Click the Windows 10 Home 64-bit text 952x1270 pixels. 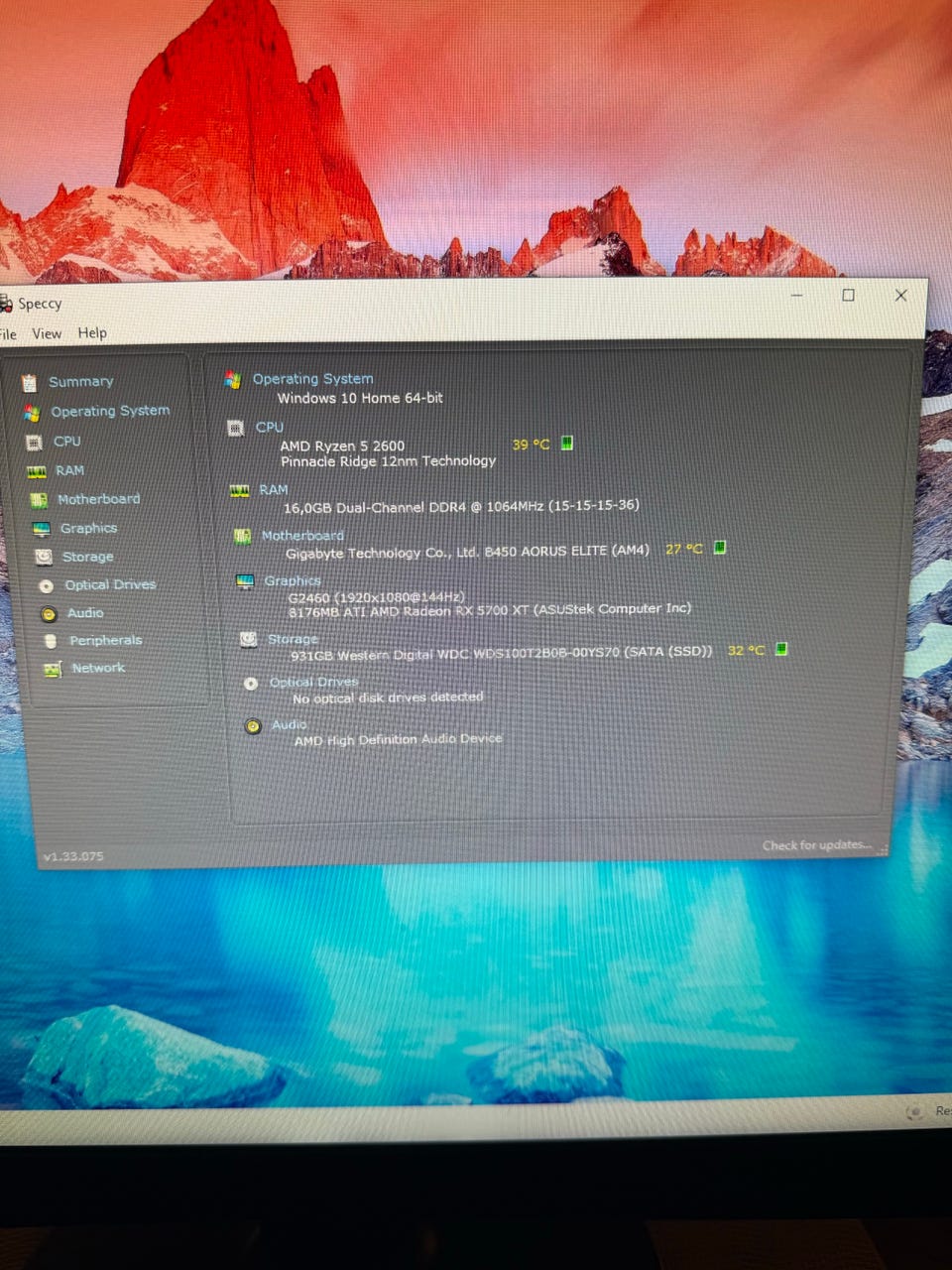[360, 398]
